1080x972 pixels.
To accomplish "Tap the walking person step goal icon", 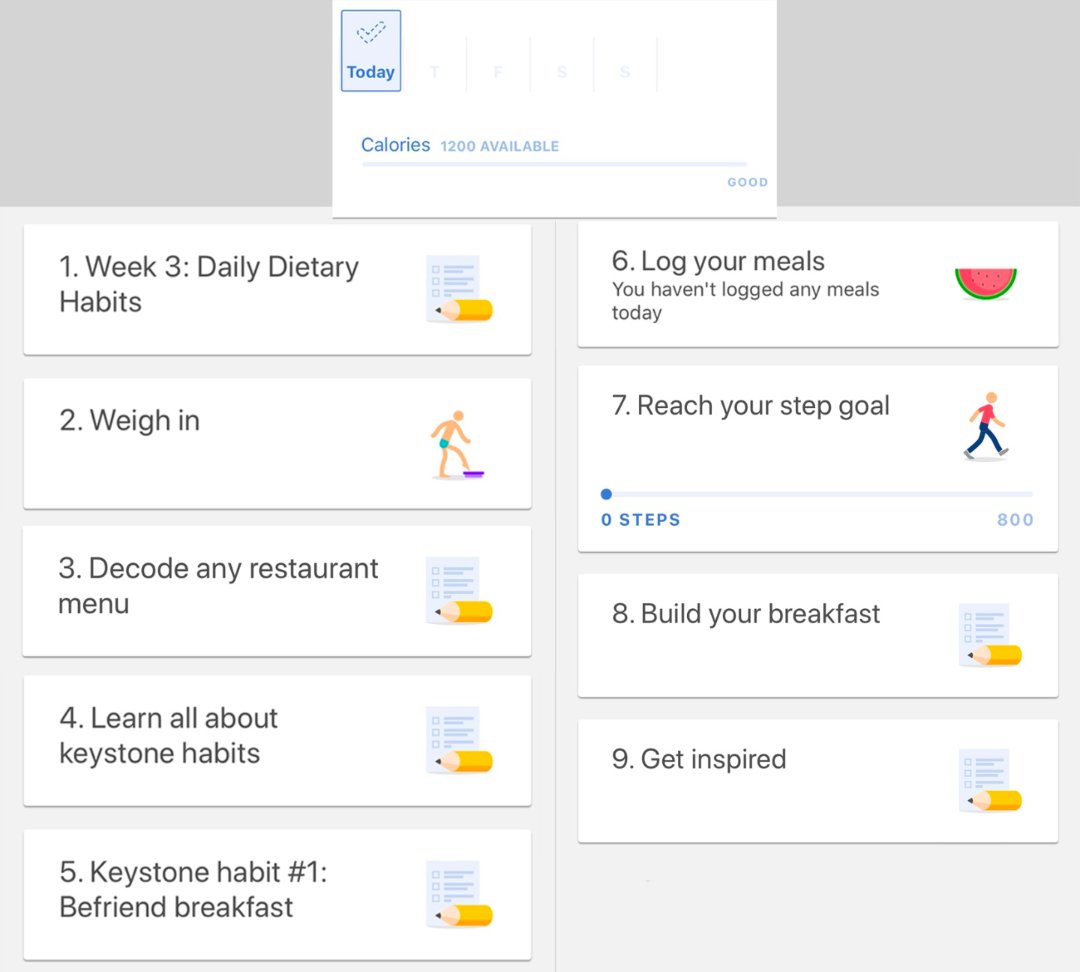I will (985, 426).
